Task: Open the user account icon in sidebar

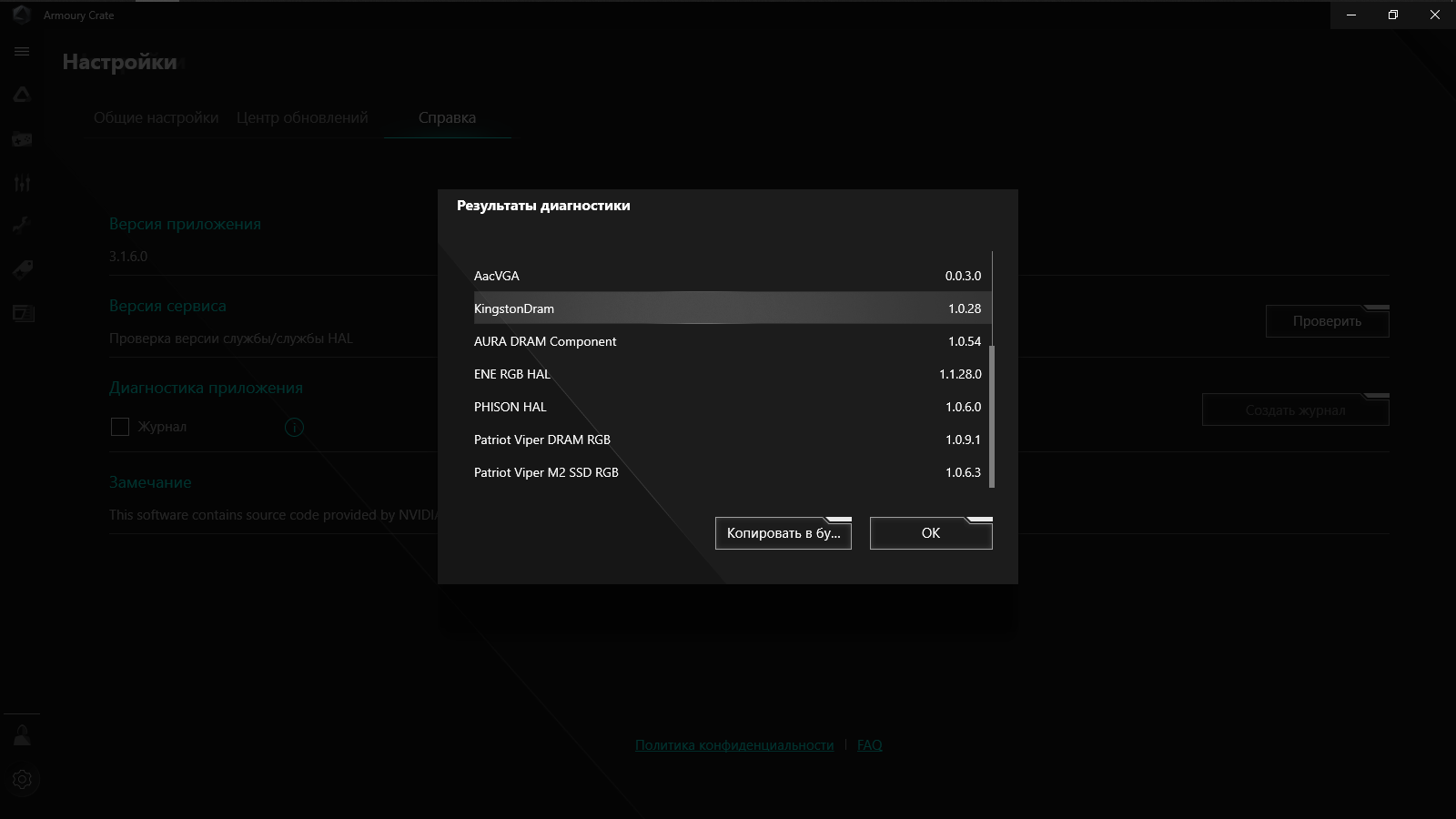Action: [x=22, y=735]
